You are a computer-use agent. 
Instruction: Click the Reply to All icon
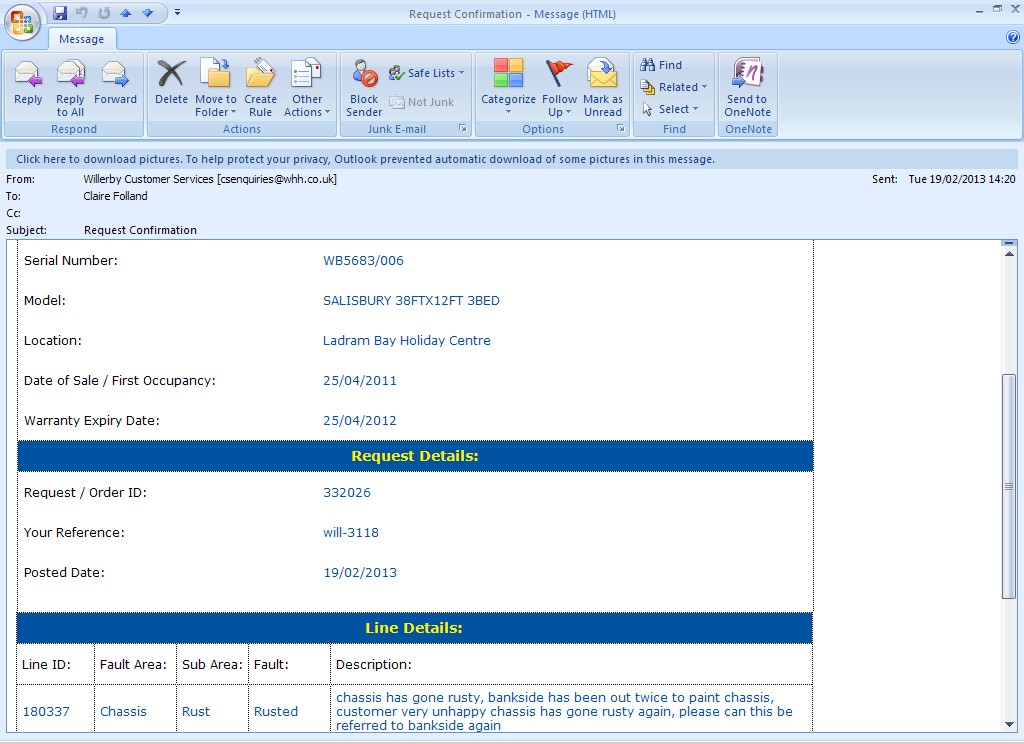70,84
